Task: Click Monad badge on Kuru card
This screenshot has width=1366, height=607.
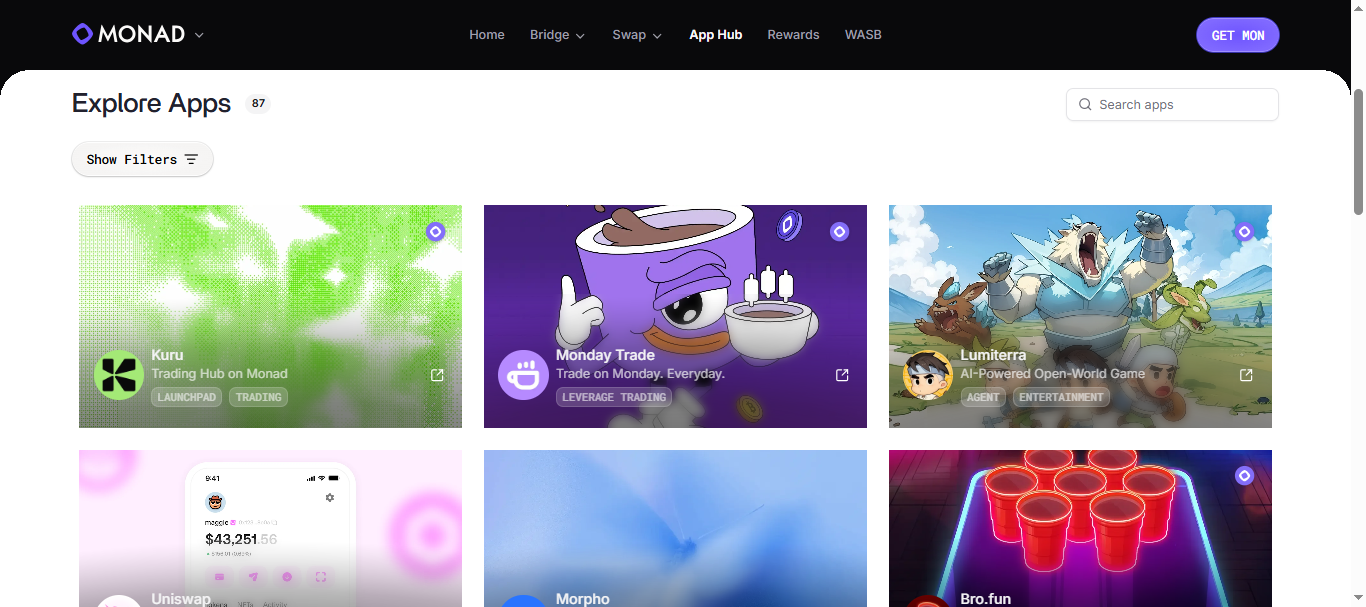Action: click(435, 232)
